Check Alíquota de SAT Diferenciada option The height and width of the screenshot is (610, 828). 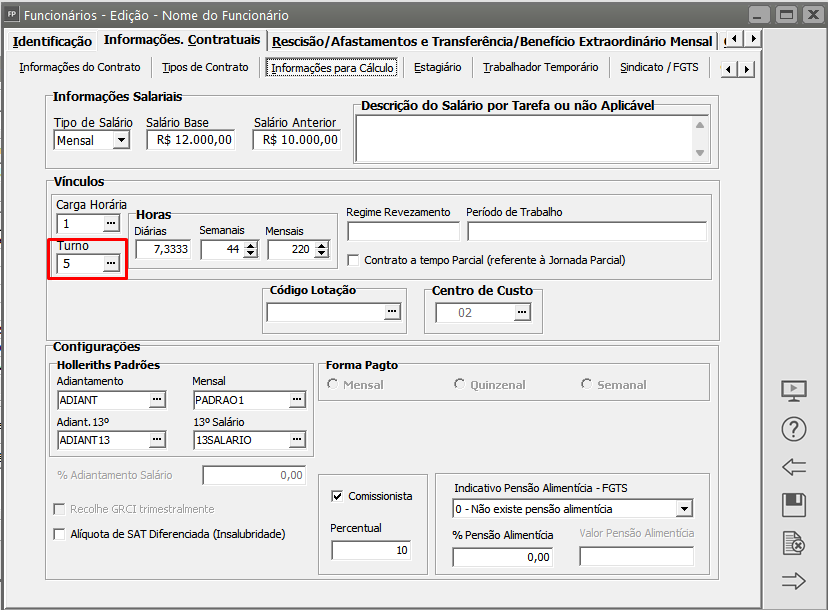[60, 534]
